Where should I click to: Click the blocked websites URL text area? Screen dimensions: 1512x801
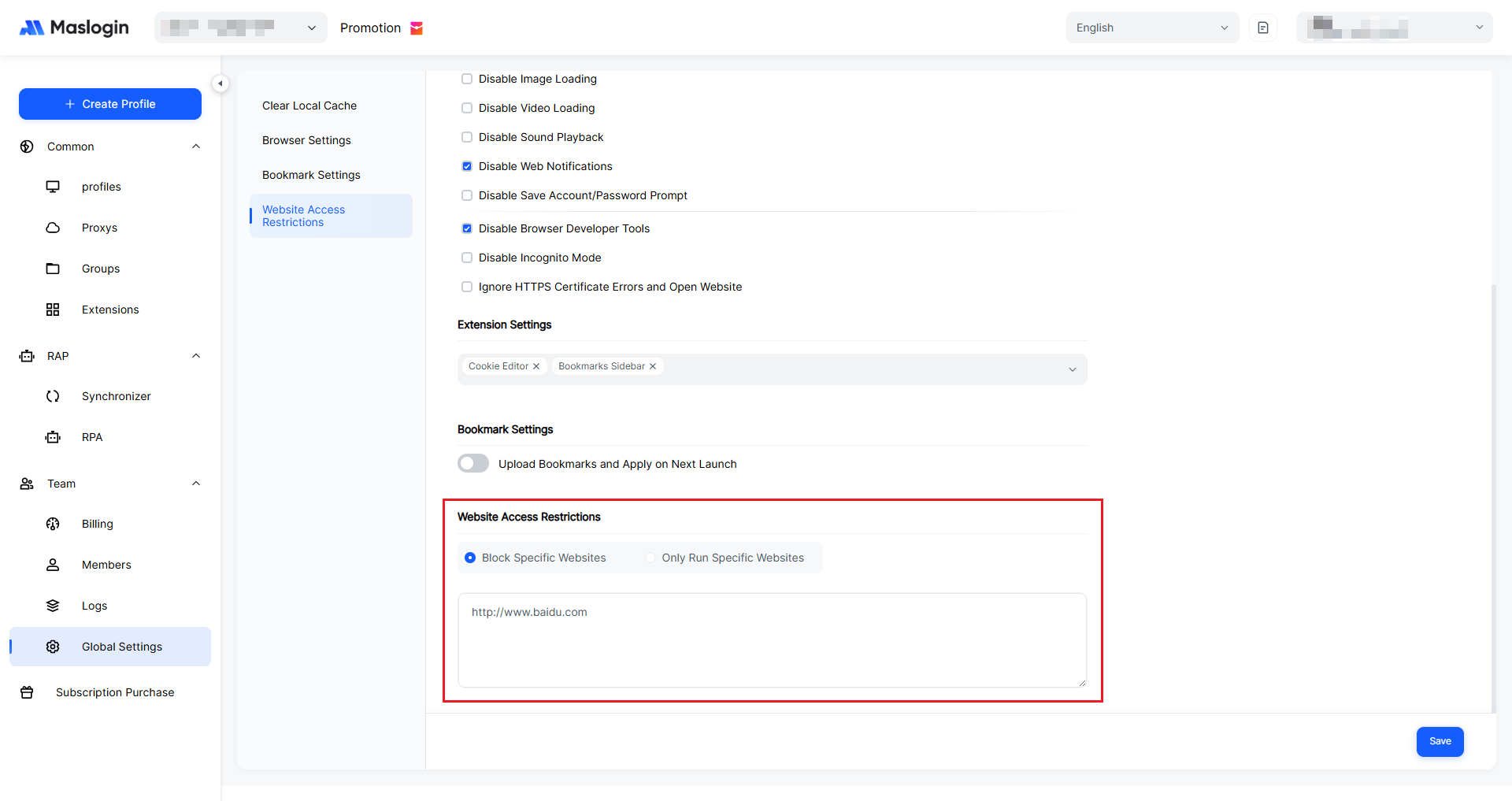772,640
